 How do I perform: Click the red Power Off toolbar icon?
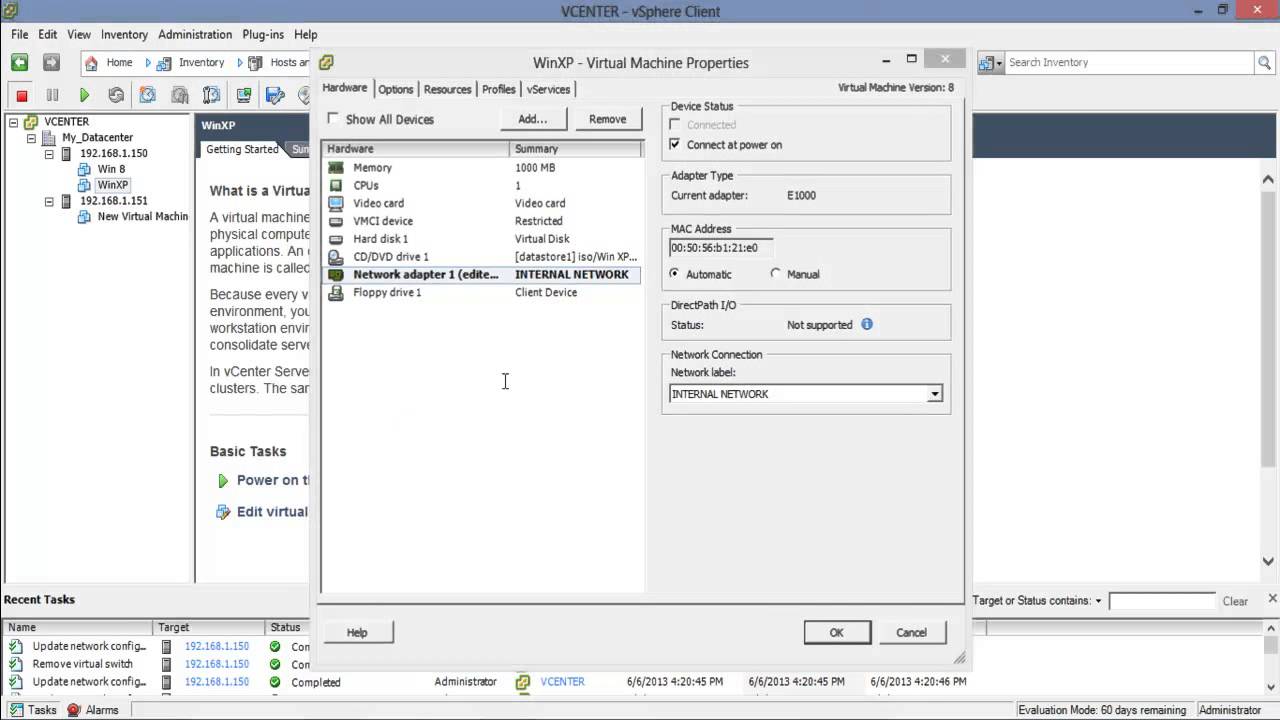coord(21,95)
